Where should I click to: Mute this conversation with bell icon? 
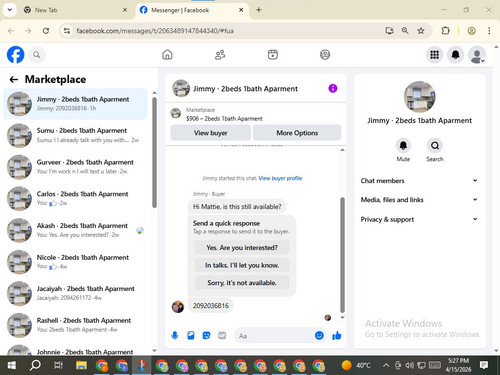pyautogui.click(x=403, y=146)
